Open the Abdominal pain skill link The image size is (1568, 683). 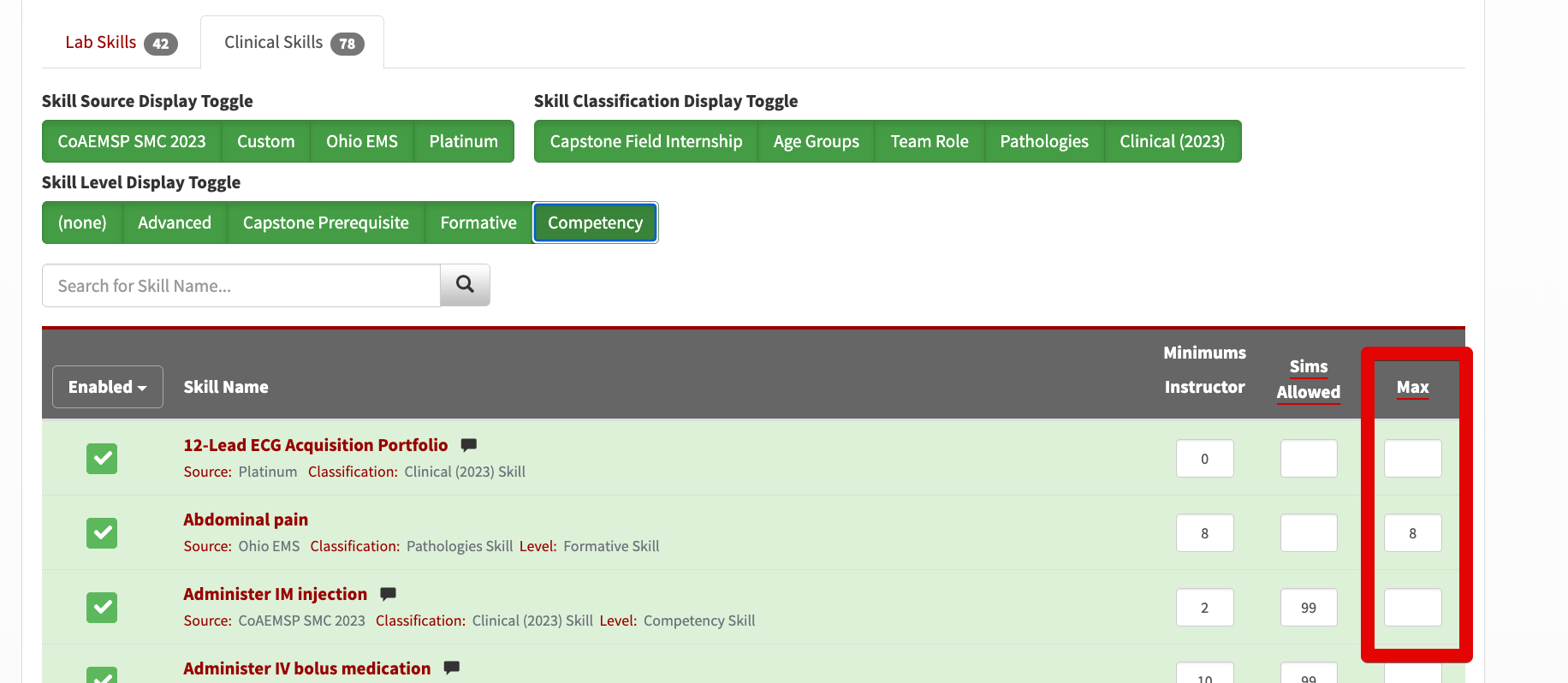[246, 520]
